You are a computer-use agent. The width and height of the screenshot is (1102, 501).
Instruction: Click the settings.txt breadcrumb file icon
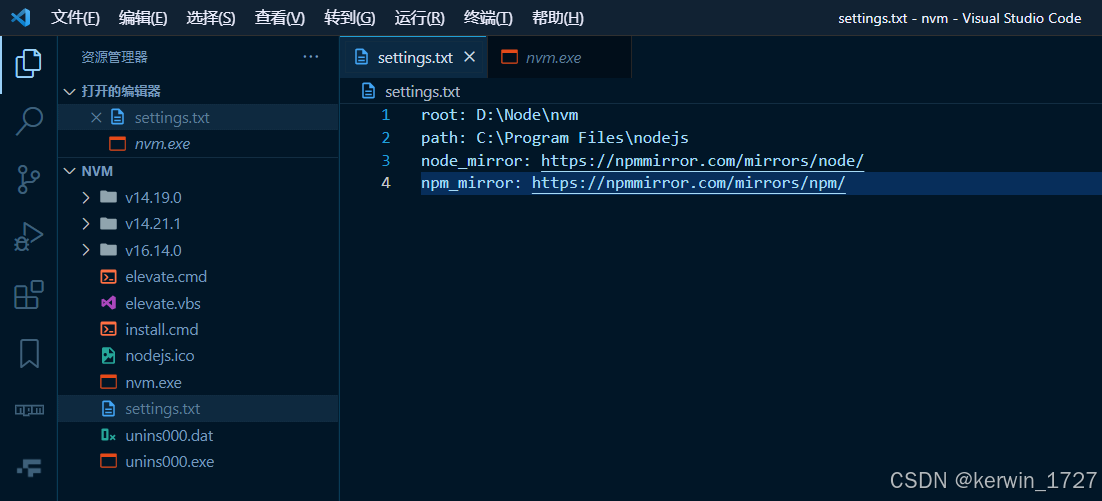point(368,91)
